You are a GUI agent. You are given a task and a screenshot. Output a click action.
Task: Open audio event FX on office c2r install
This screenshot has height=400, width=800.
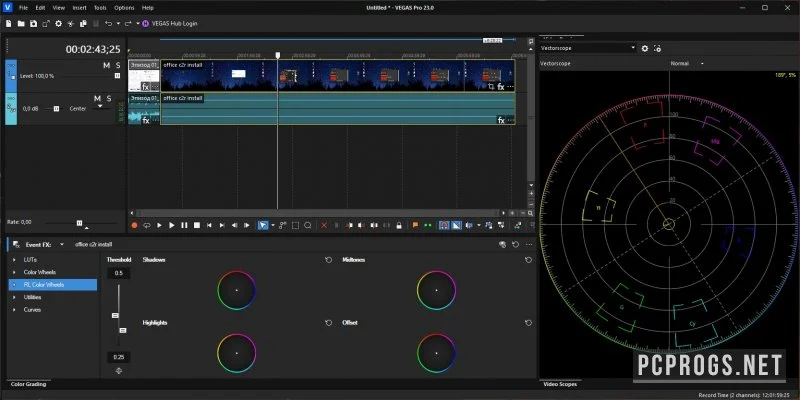(501, 120)
